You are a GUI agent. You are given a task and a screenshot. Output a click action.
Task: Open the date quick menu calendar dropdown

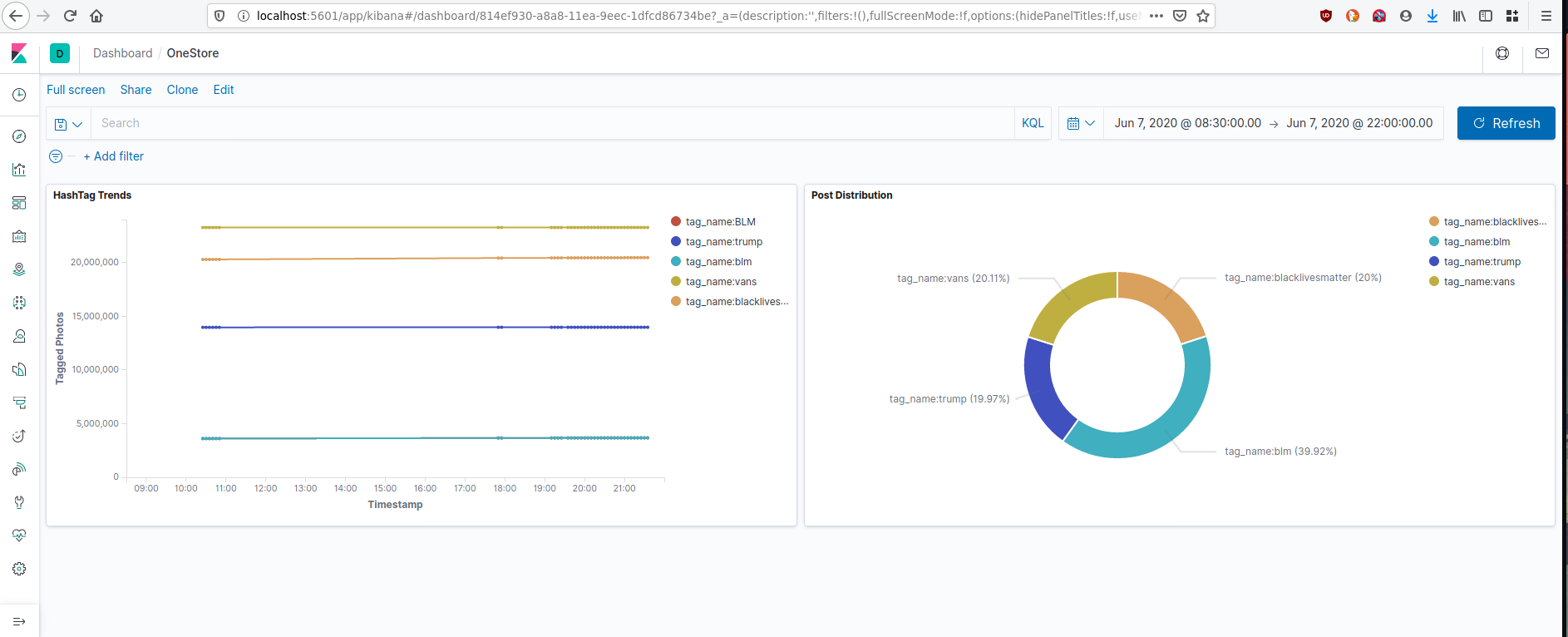(x=1081, y=123)
